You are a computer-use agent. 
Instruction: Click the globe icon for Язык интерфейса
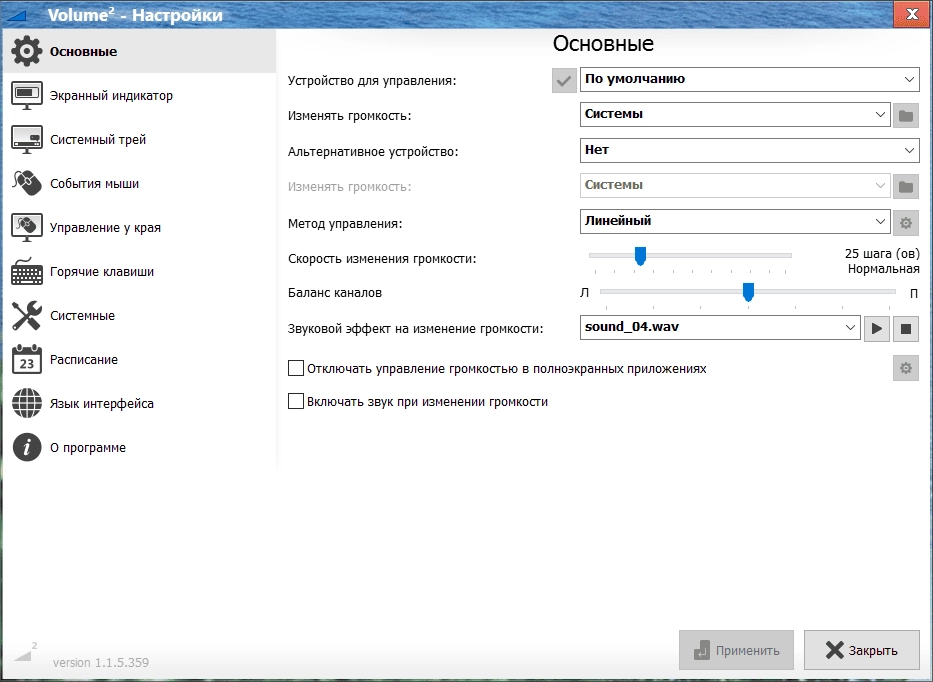tap(27, 403)
